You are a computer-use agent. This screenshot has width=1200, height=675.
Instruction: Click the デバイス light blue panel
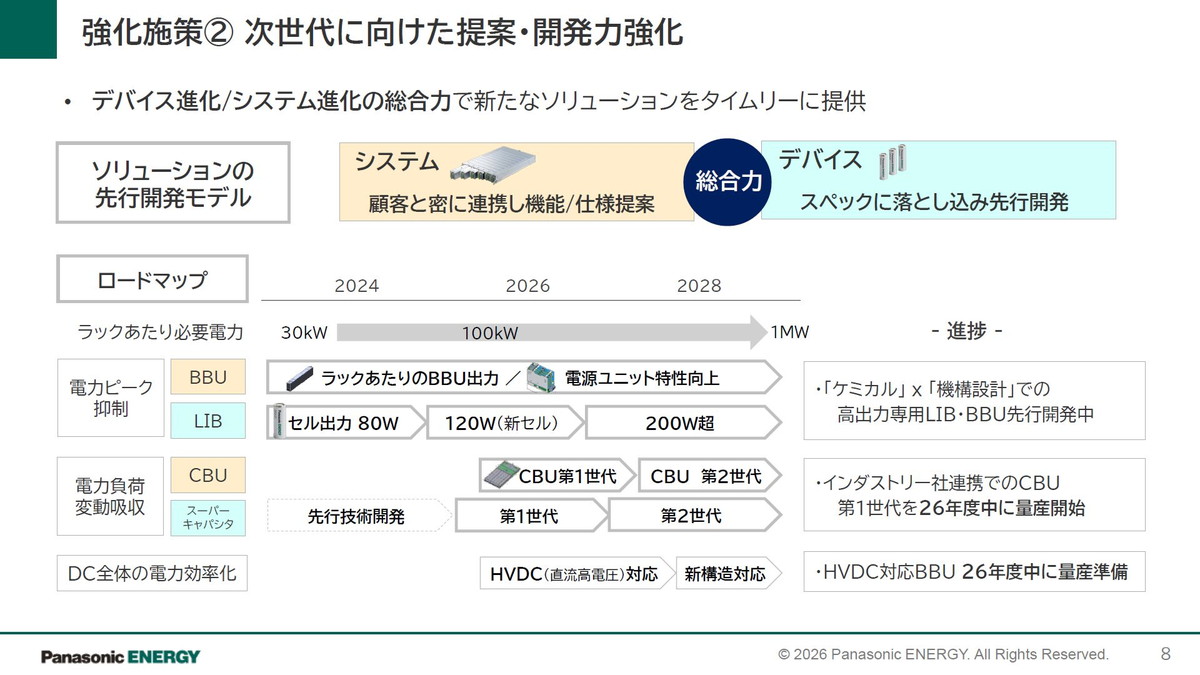coord(938,180)
